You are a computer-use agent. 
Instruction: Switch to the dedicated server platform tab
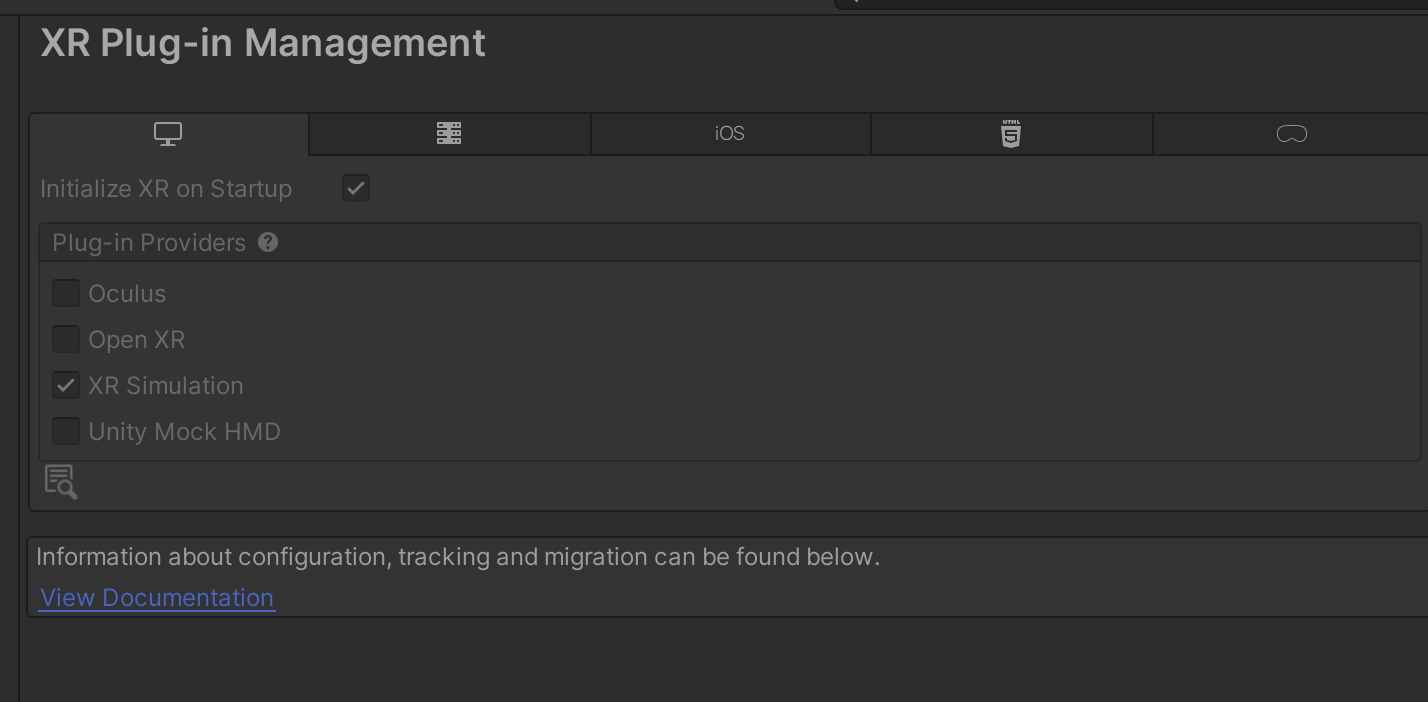[450, 134]
